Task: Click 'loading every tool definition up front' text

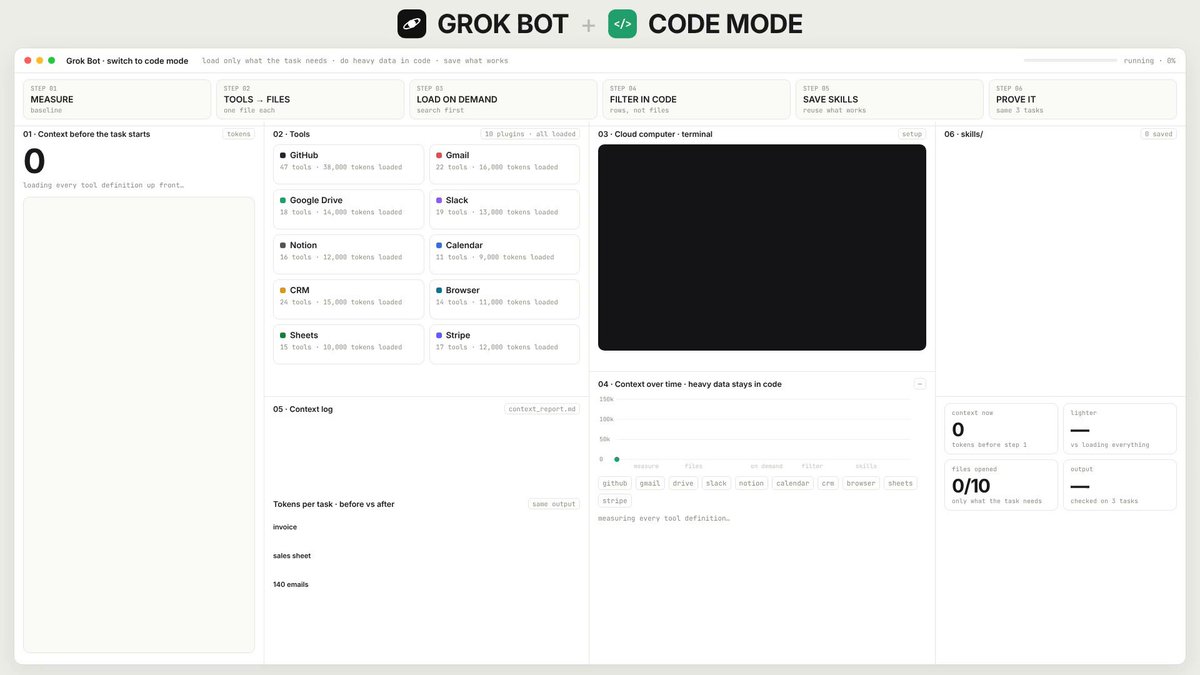Action: (103, 185)
